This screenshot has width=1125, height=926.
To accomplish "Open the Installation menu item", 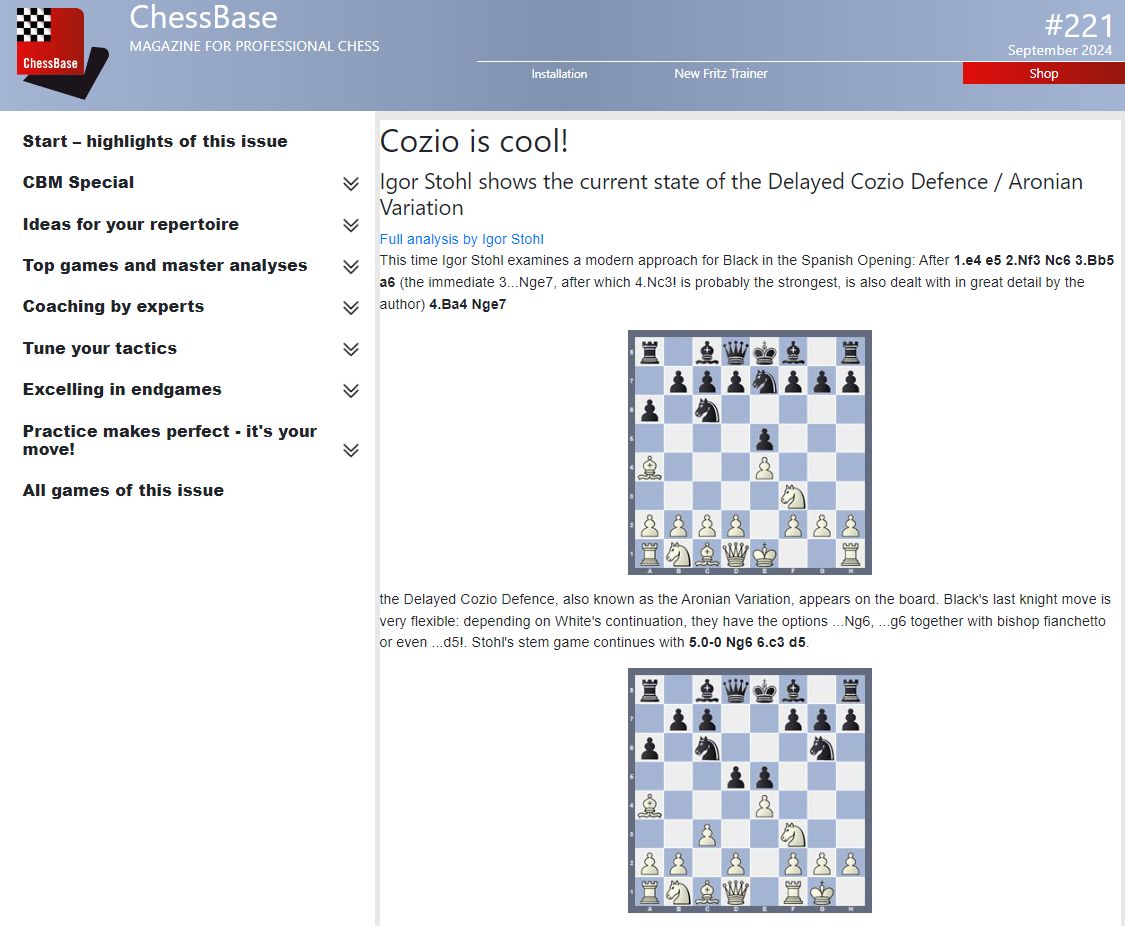I will click(559, 74).
